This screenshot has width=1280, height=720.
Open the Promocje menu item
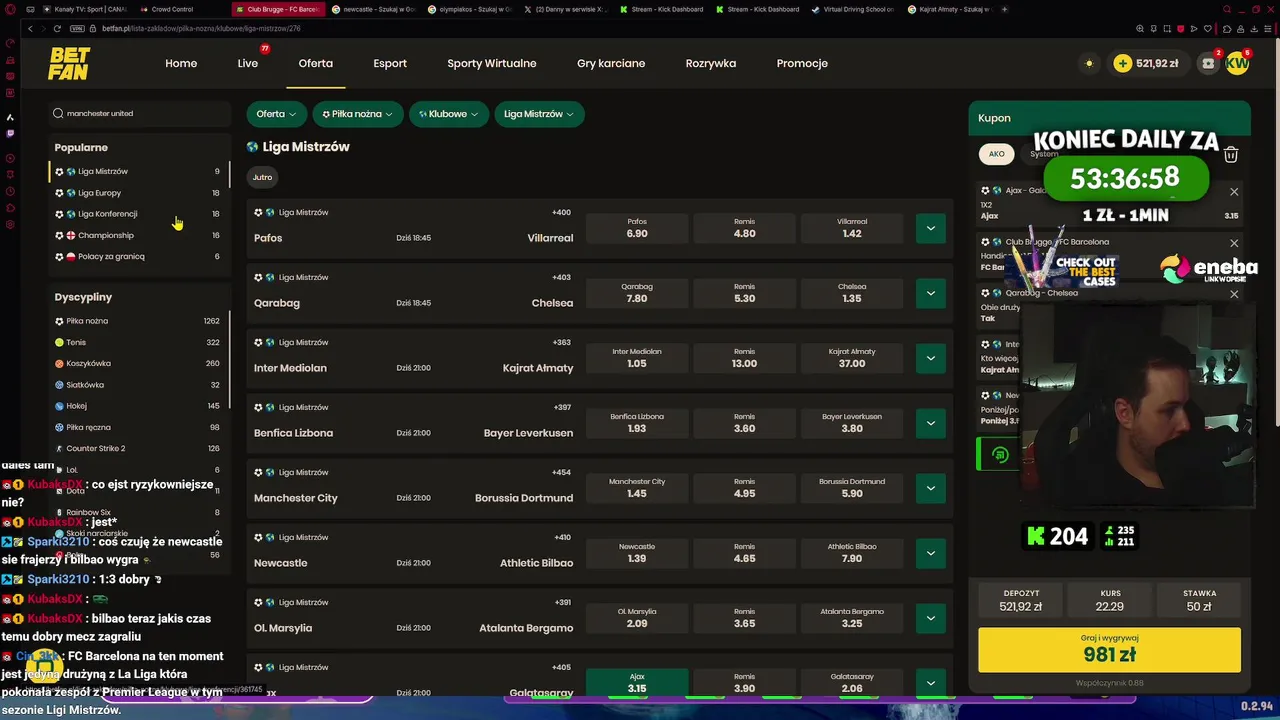(x=802, y=63)
